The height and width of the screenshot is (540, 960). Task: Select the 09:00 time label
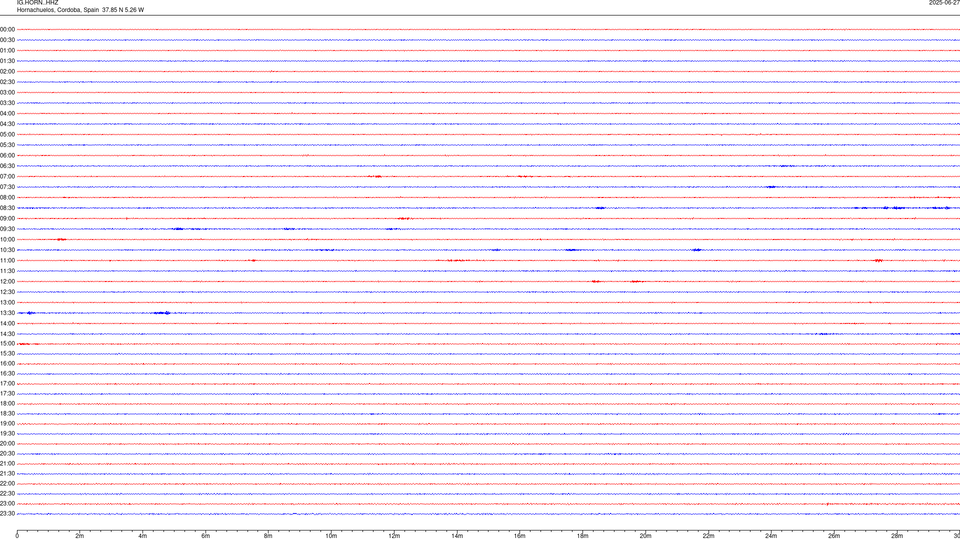coord(7,219)
